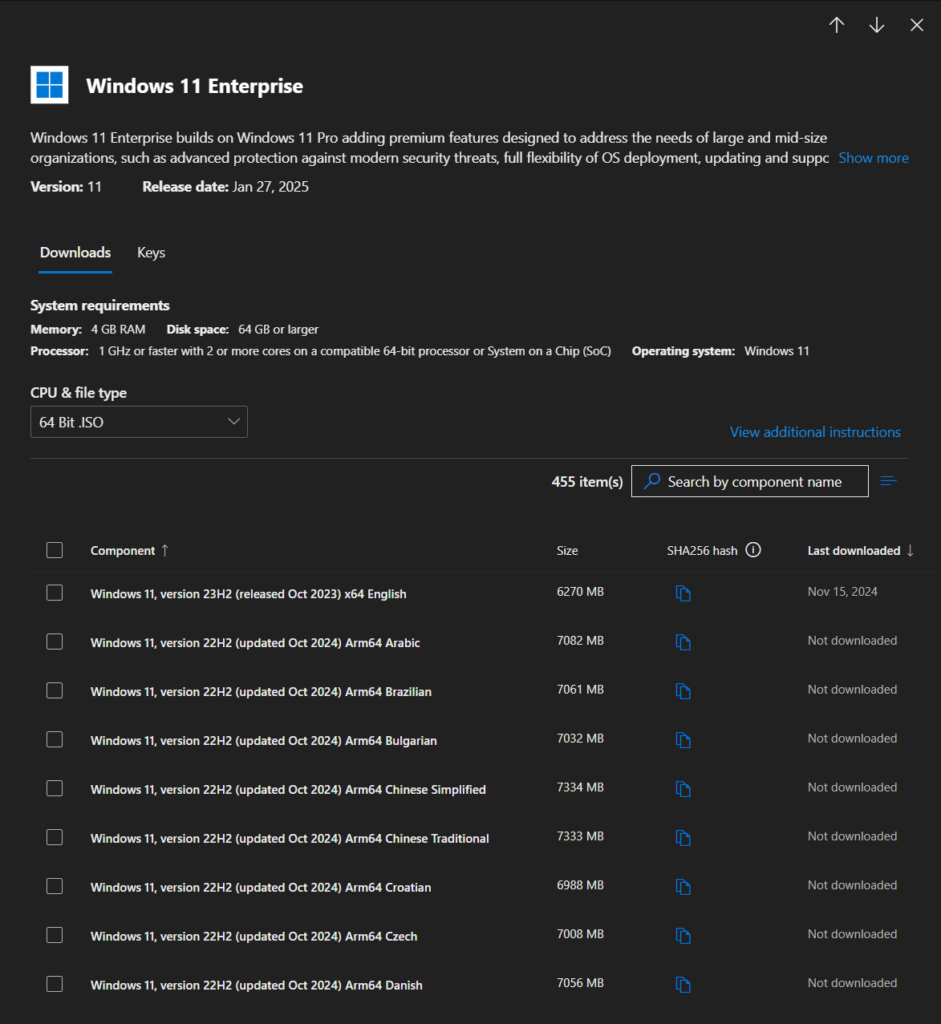Image resolution: width=941 pixels, height=1024 pixels.
Task: Open column options icon beside search box
Action: click(888, 481)
